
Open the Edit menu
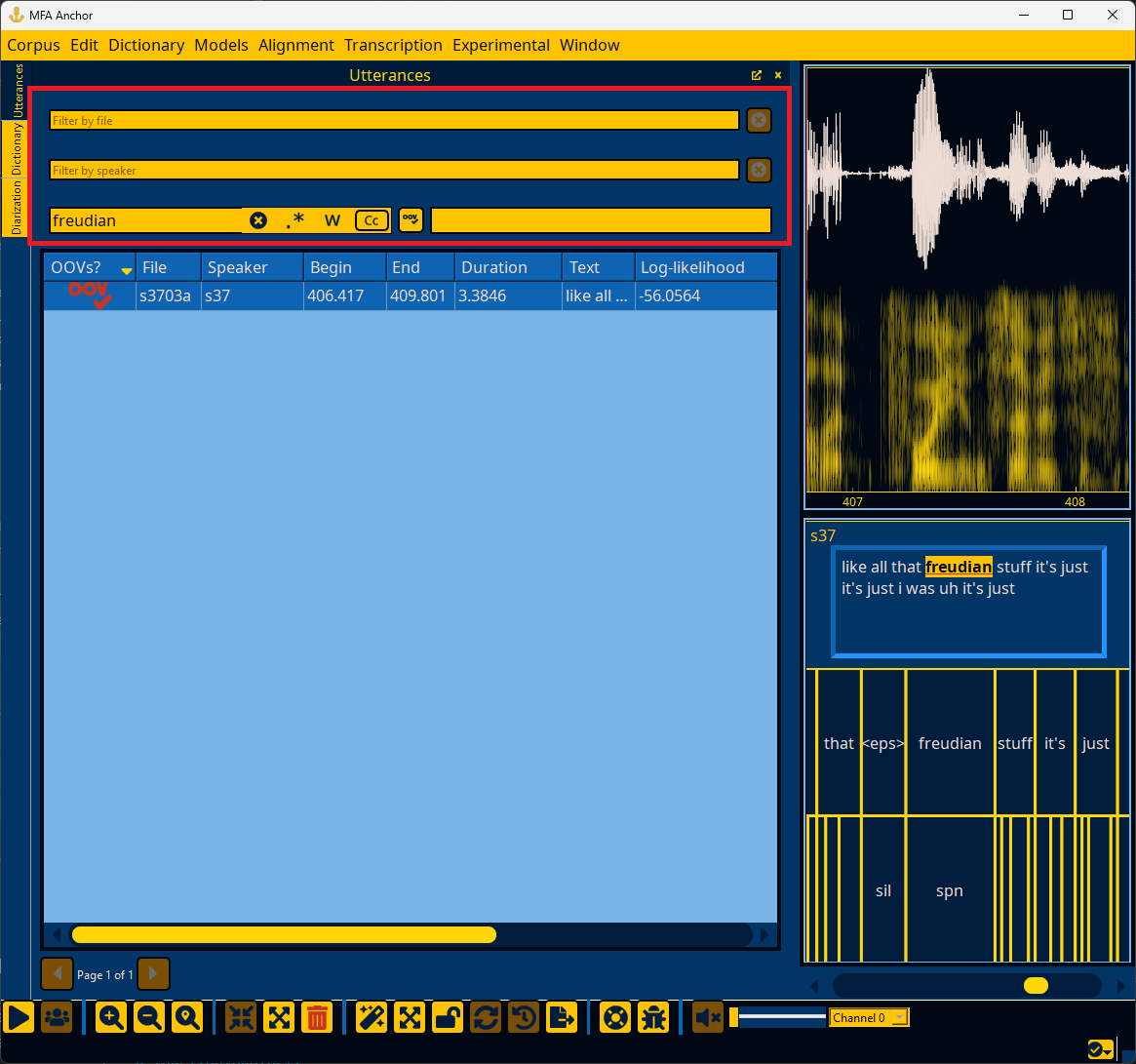click(x=84, y=45)
